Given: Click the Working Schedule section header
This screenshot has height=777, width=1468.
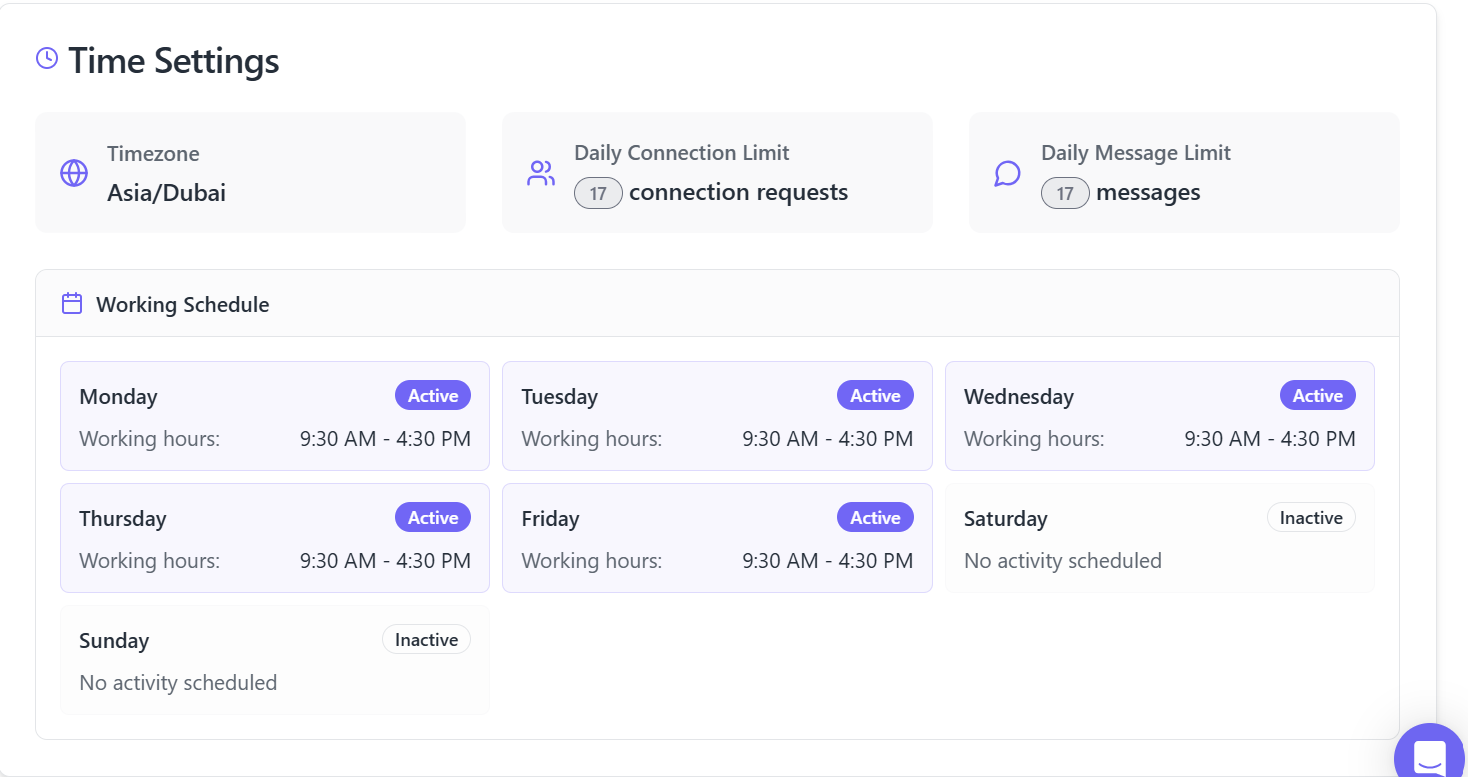Looking at the screenshot, I should [182, 305].
